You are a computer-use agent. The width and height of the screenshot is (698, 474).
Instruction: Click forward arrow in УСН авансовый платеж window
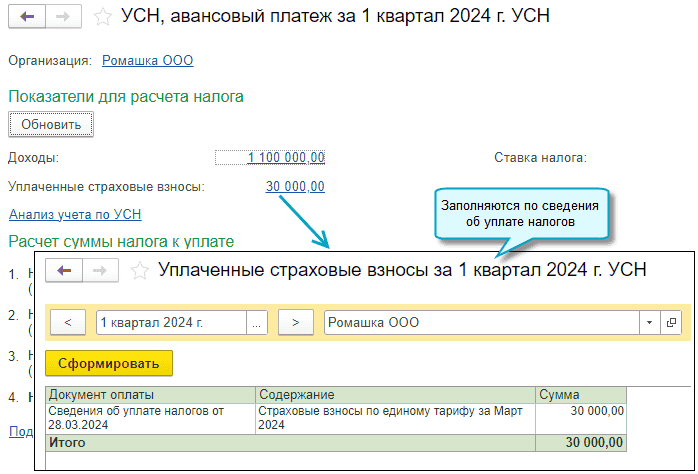click(63, 17)
